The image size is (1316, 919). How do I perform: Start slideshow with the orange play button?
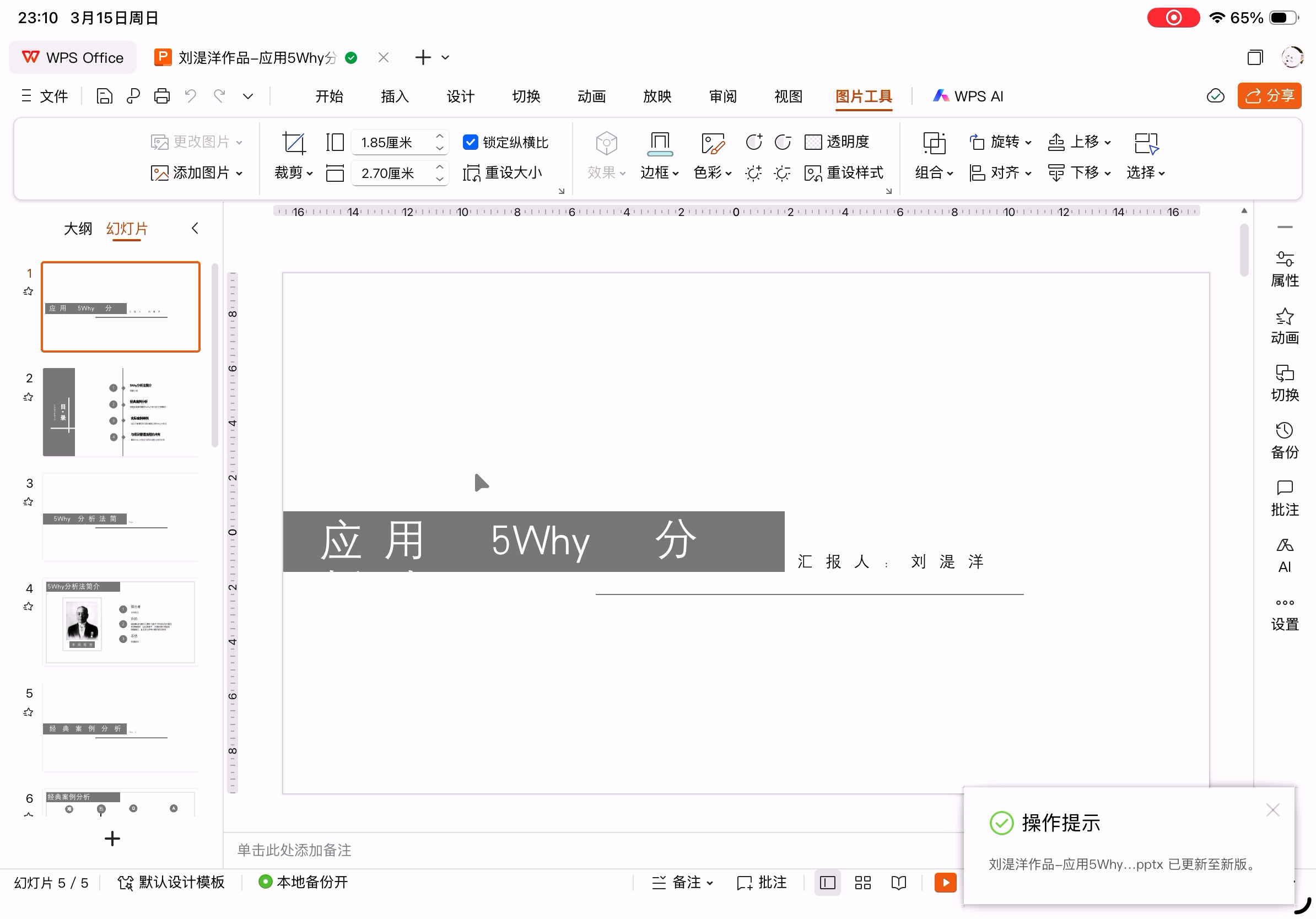point(945,882)
